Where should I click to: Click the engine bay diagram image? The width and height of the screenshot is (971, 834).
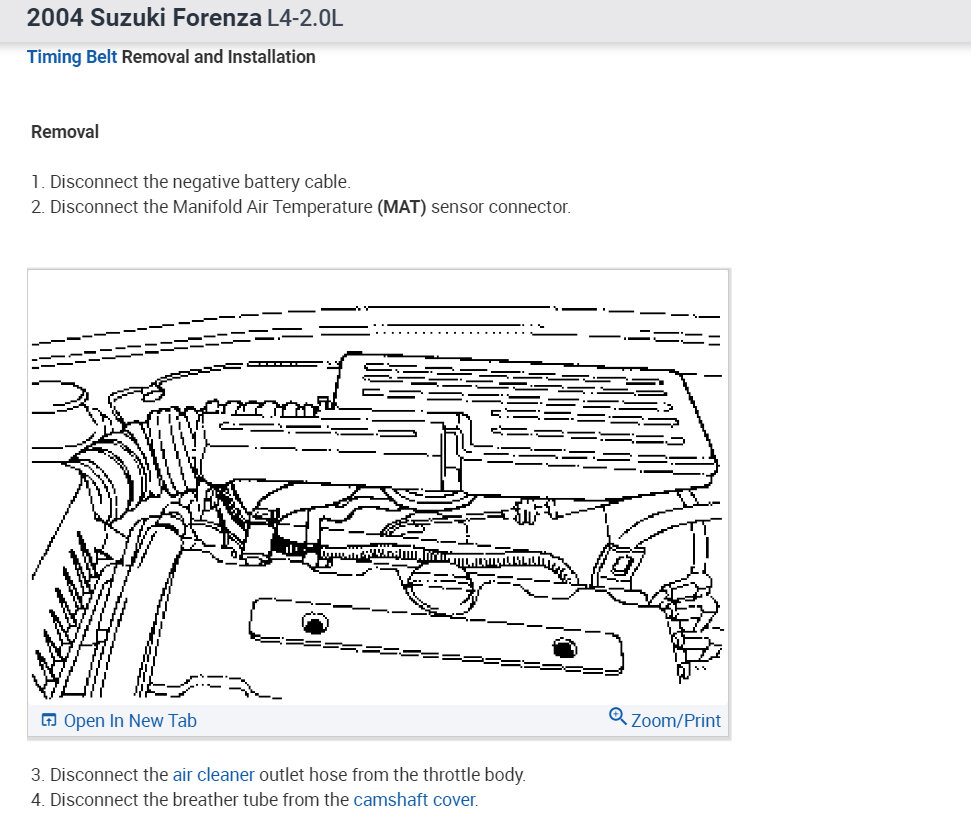[378, 487]
